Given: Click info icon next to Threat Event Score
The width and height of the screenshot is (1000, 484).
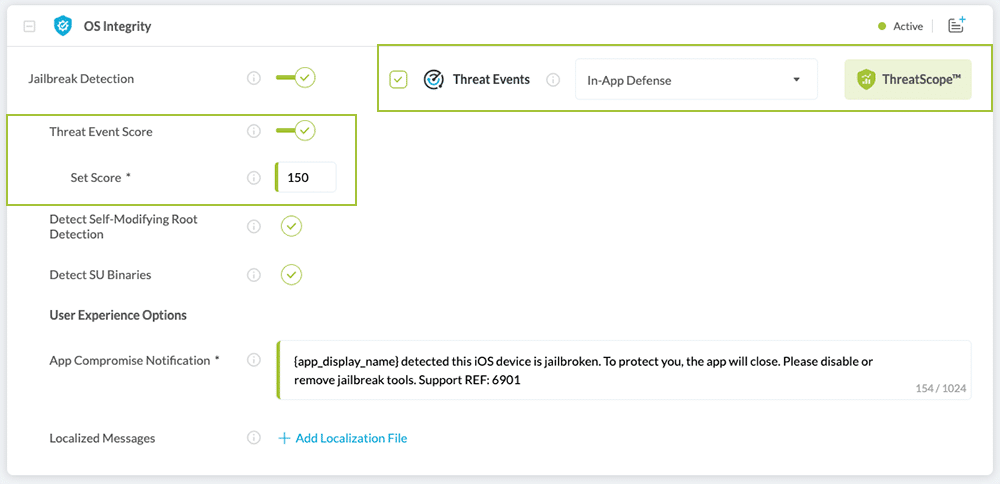Looking at the screenshot, I should tap(254, 131).
